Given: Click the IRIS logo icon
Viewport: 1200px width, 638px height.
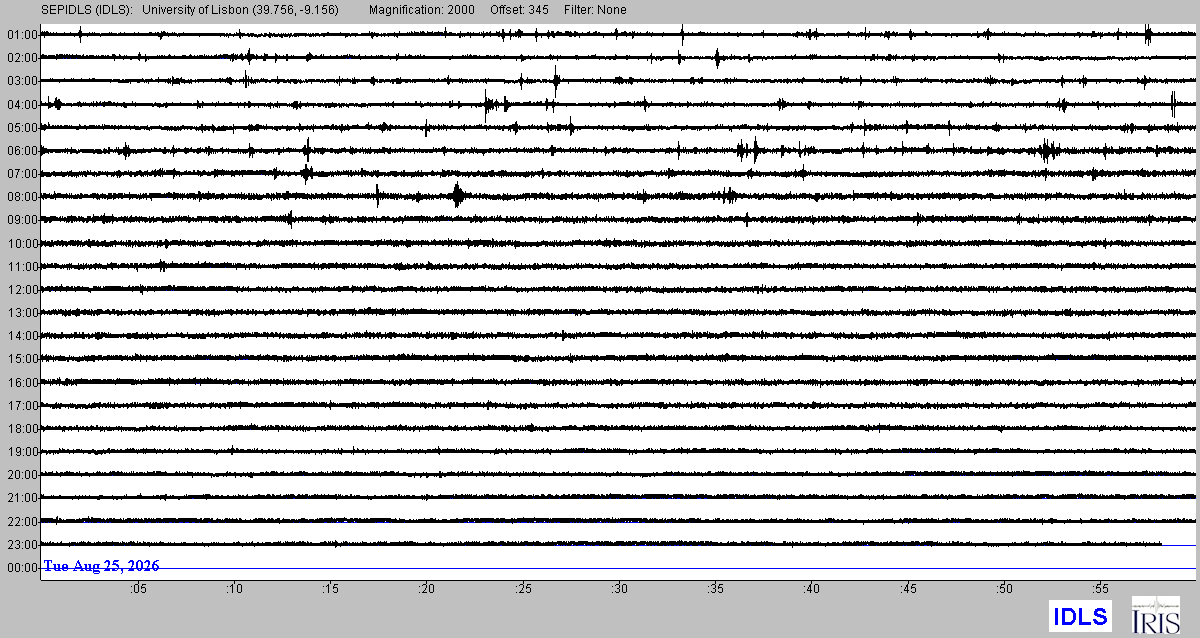Looking at the screenshot, I should 1154,614.
